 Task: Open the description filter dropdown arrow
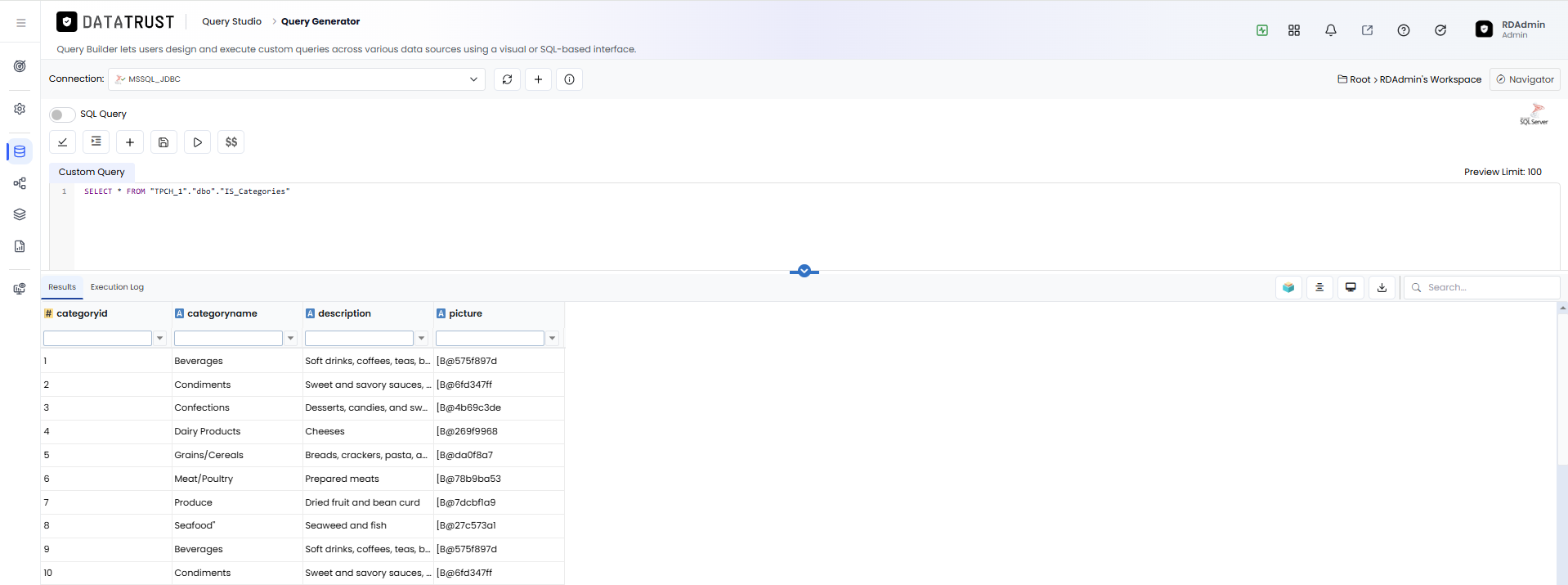coord(422,338)
